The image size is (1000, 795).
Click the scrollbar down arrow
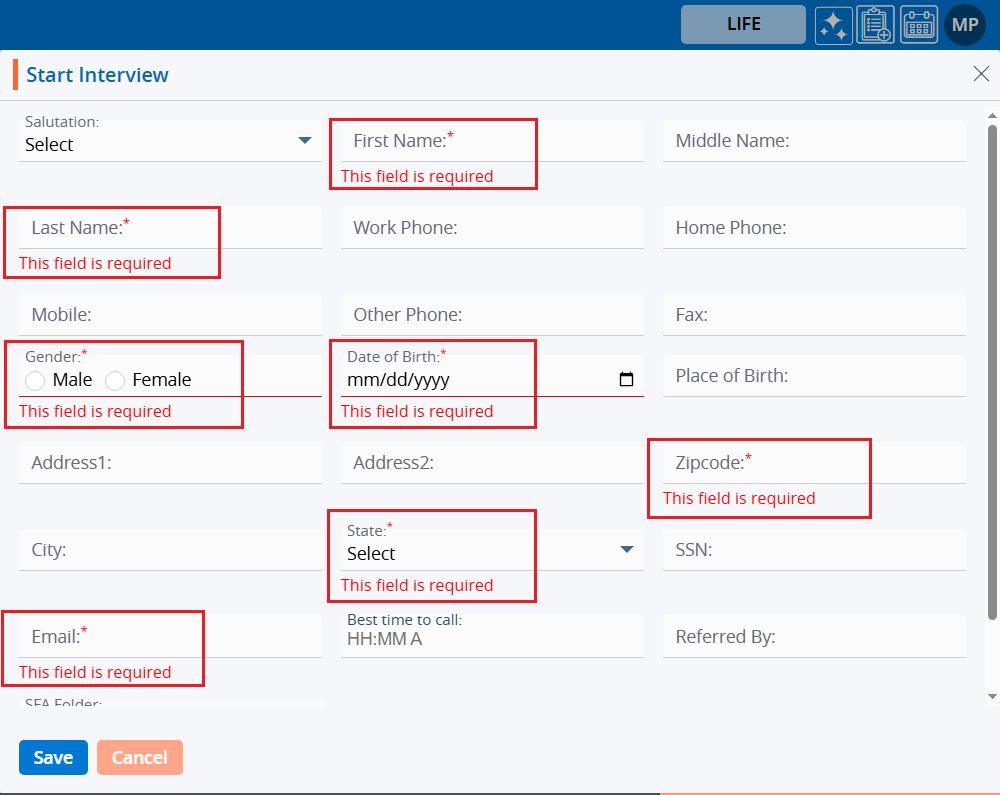point(992,696)
